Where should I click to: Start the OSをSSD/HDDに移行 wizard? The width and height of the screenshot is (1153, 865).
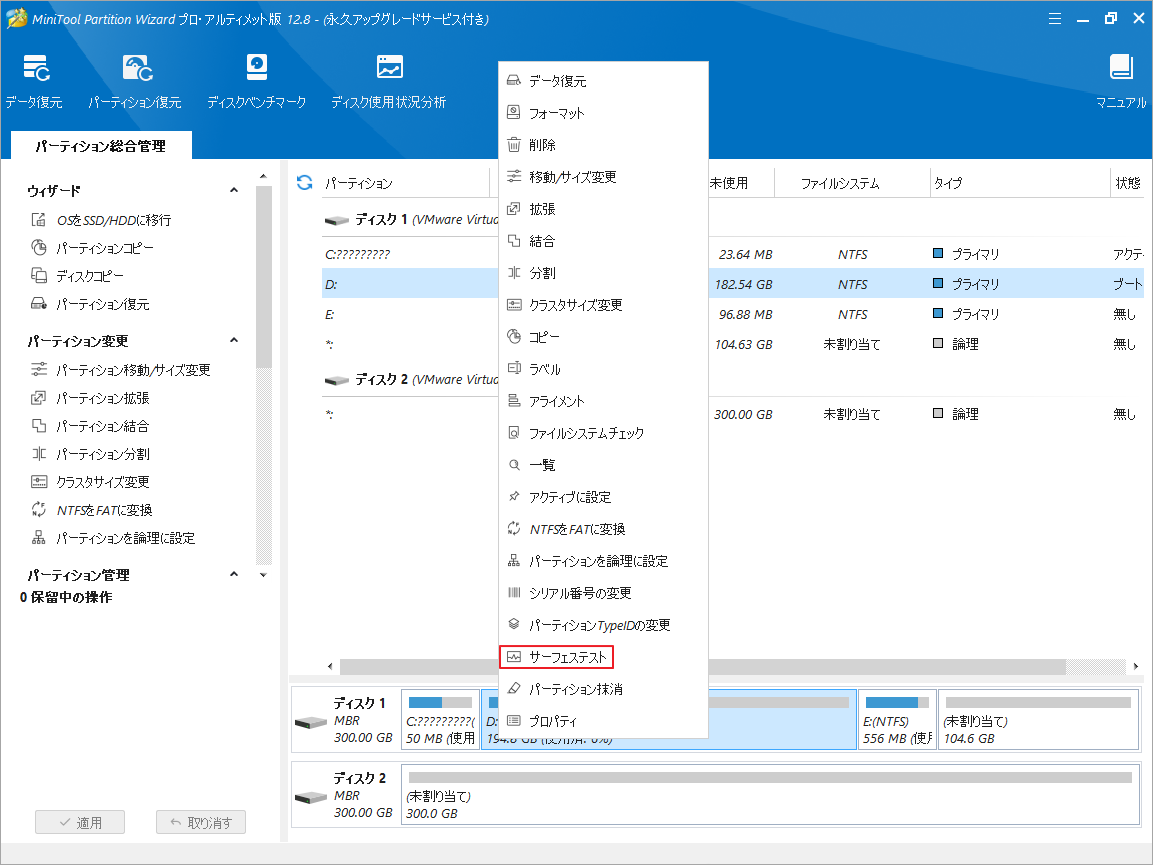tap(113, 220)
